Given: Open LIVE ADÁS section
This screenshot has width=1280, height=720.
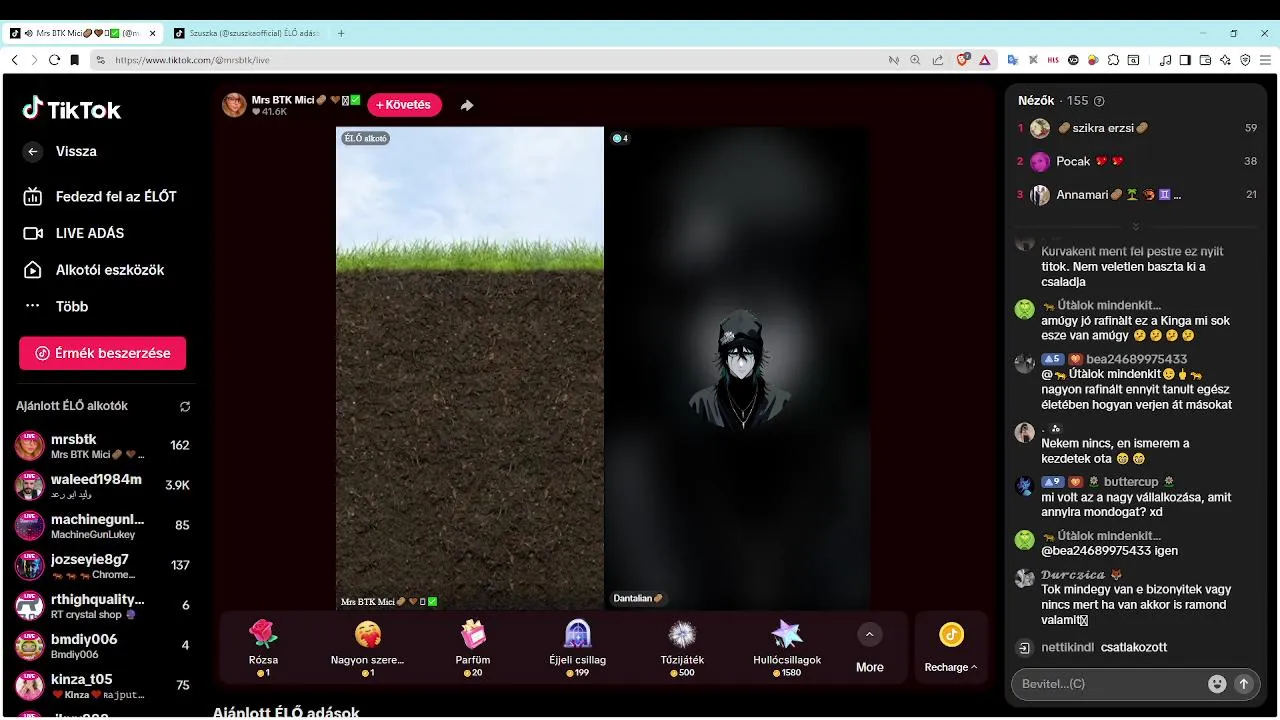Looking at the screenshot, I should 75,233.
